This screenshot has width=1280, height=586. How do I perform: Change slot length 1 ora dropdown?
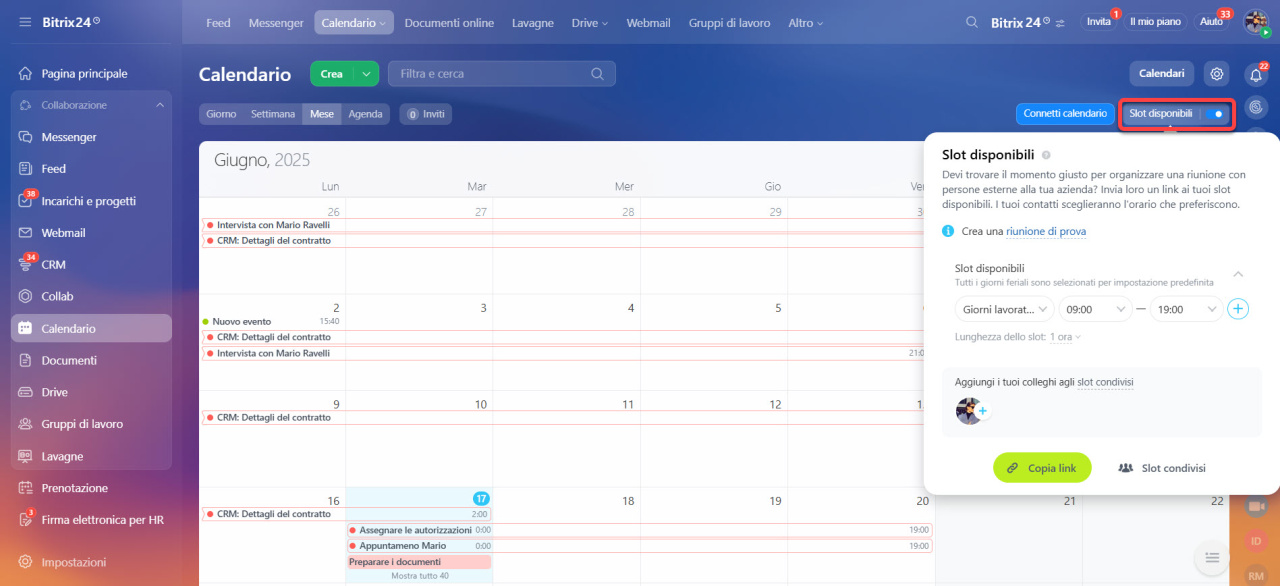pos(1065,337)
